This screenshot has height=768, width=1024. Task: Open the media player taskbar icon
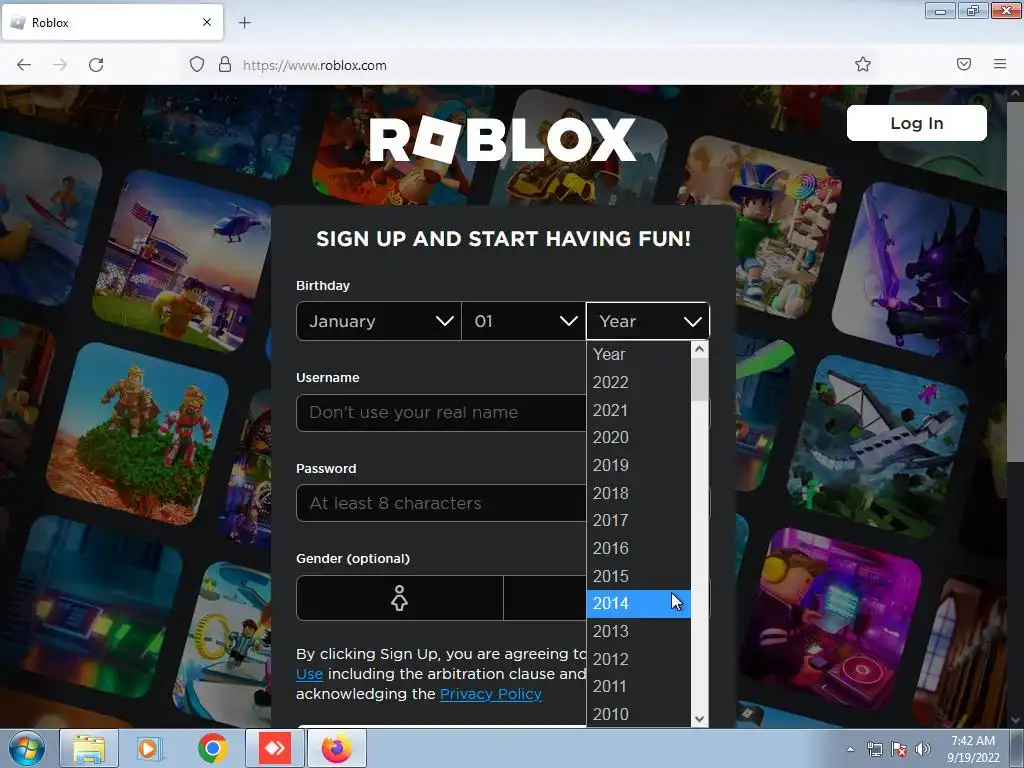(150, 748)
